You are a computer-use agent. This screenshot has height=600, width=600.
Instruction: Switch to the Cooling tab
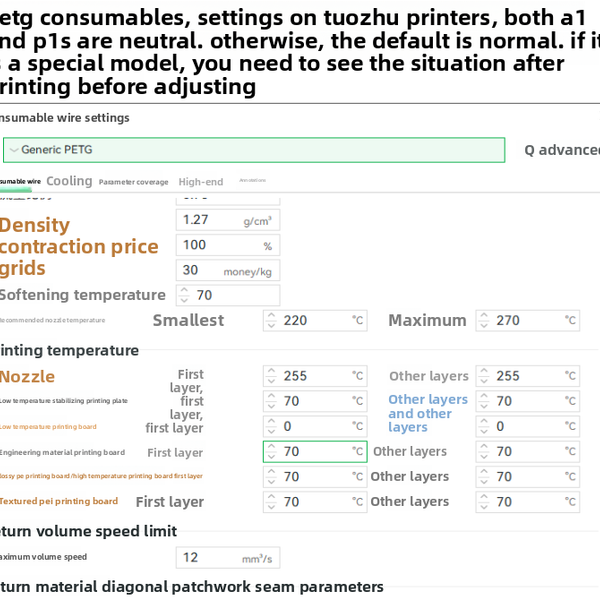[69, 181]
